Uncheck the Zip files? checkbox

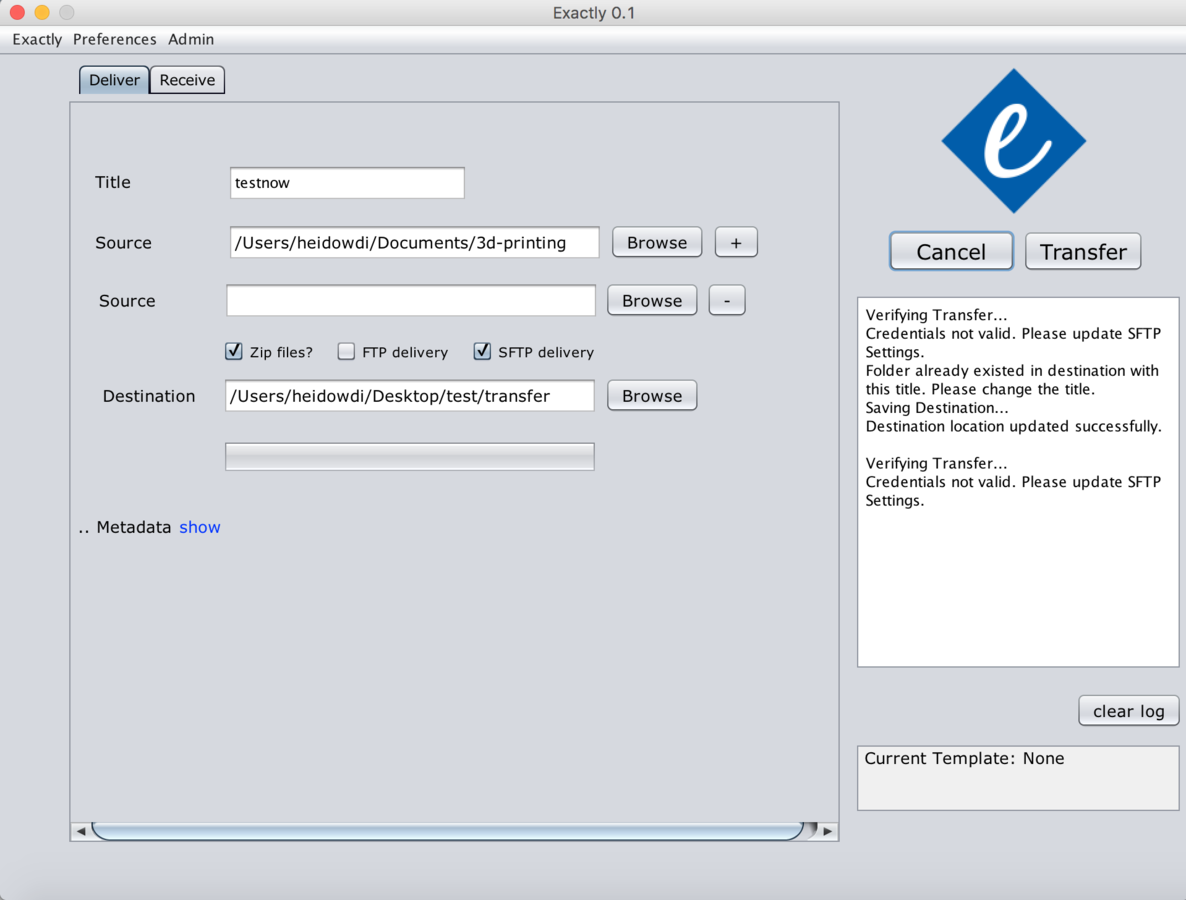(x=234, y=352)
